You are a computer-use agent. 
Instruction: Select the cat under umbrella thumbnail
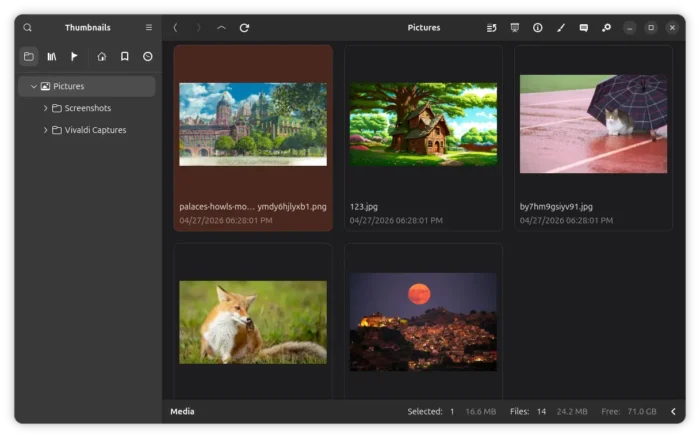[593, 124]
